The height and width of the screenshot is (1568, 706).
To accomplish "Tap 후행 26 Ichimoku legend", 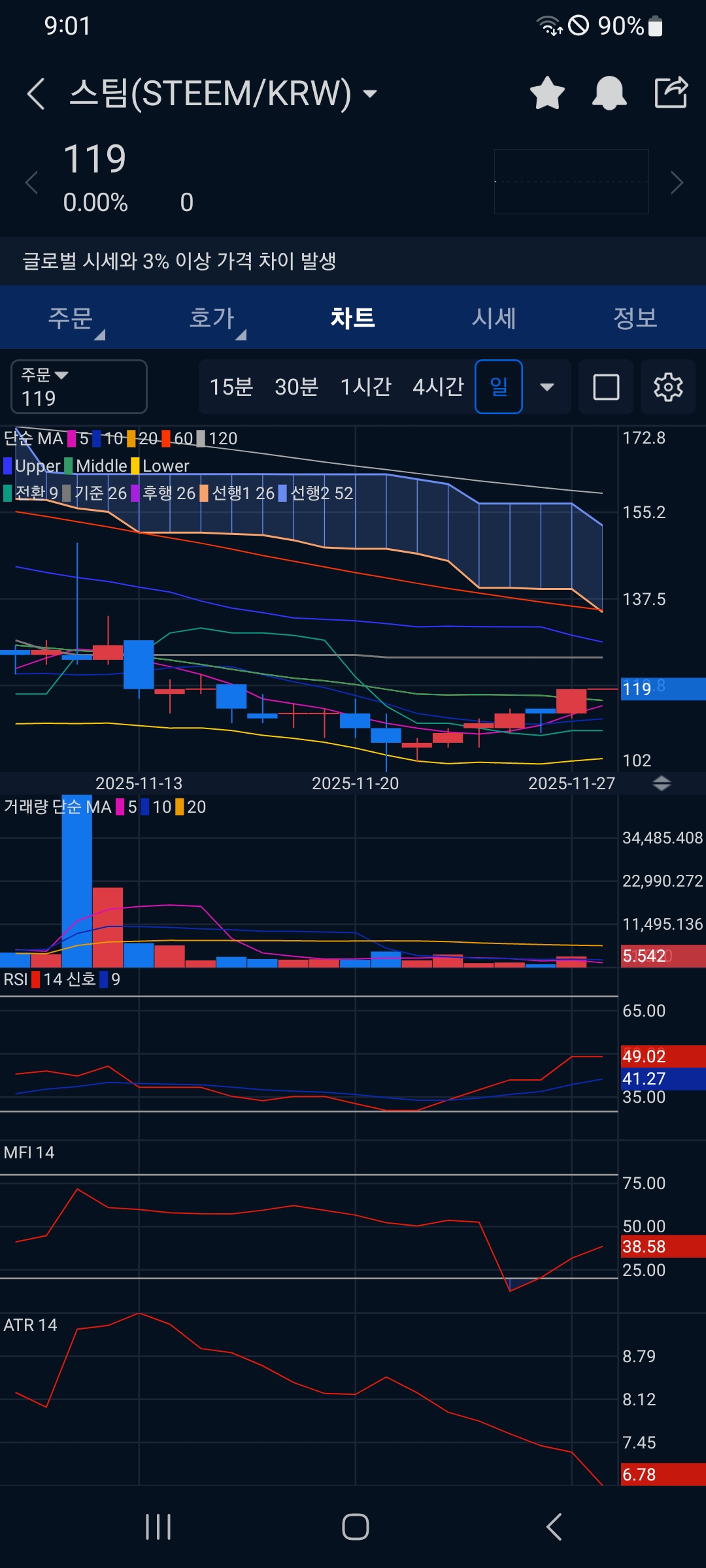I will [163, 493].
